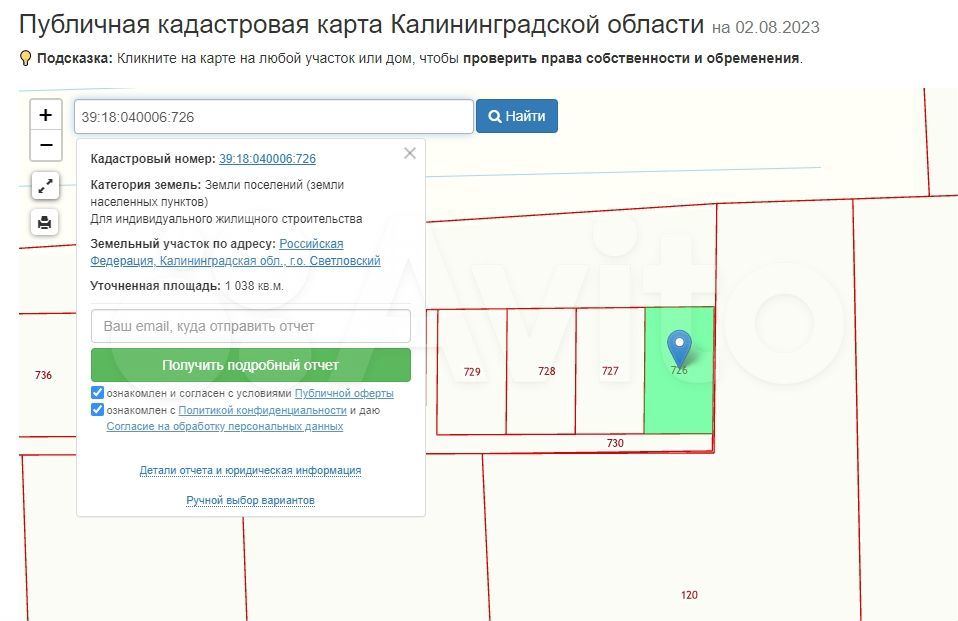Click Ручной выбор вариантов link
Image resolution: width=958 pixels, height=621 pixels.
250,500
